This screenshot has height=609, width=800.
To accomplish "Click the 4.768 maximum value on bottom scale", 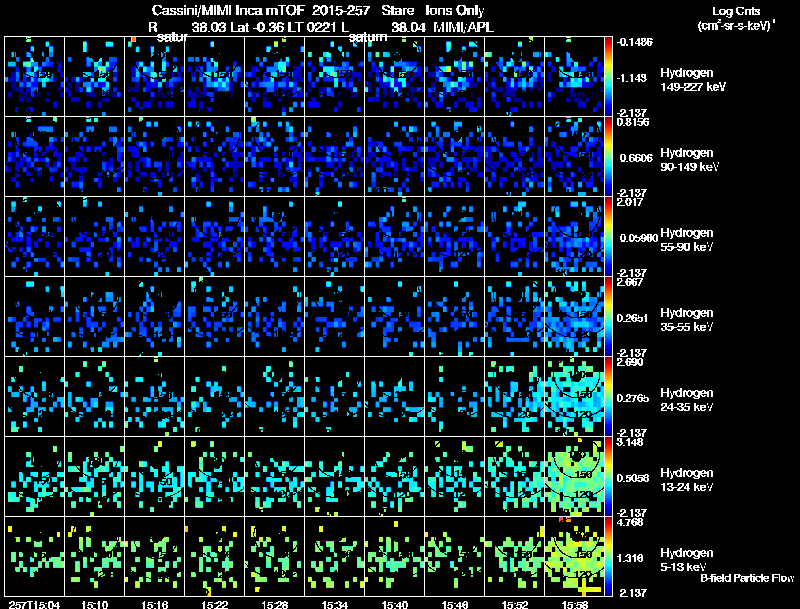I will tap(633, 521).
